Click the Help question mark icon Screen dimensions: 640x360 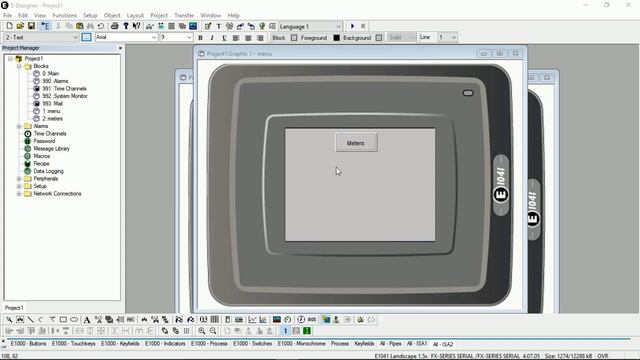point(126,26)
